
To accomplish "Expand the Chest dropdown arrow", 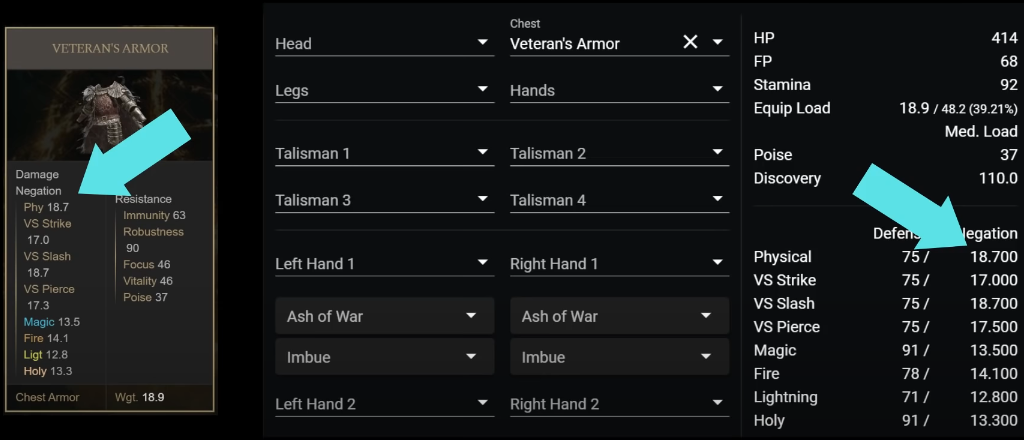I will pyautogui.click(x=718, y=43).
